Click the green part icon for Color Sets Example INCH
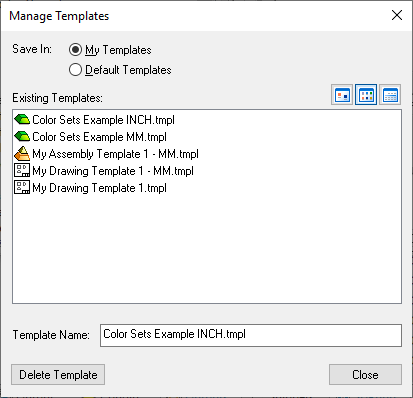This screenshot has width=413, height=398. 22,119
